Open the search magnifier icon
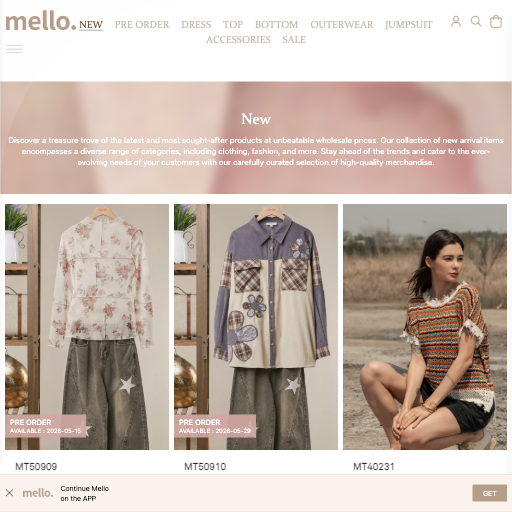Viewport: 512px width, 512px height. click(476, 22)
